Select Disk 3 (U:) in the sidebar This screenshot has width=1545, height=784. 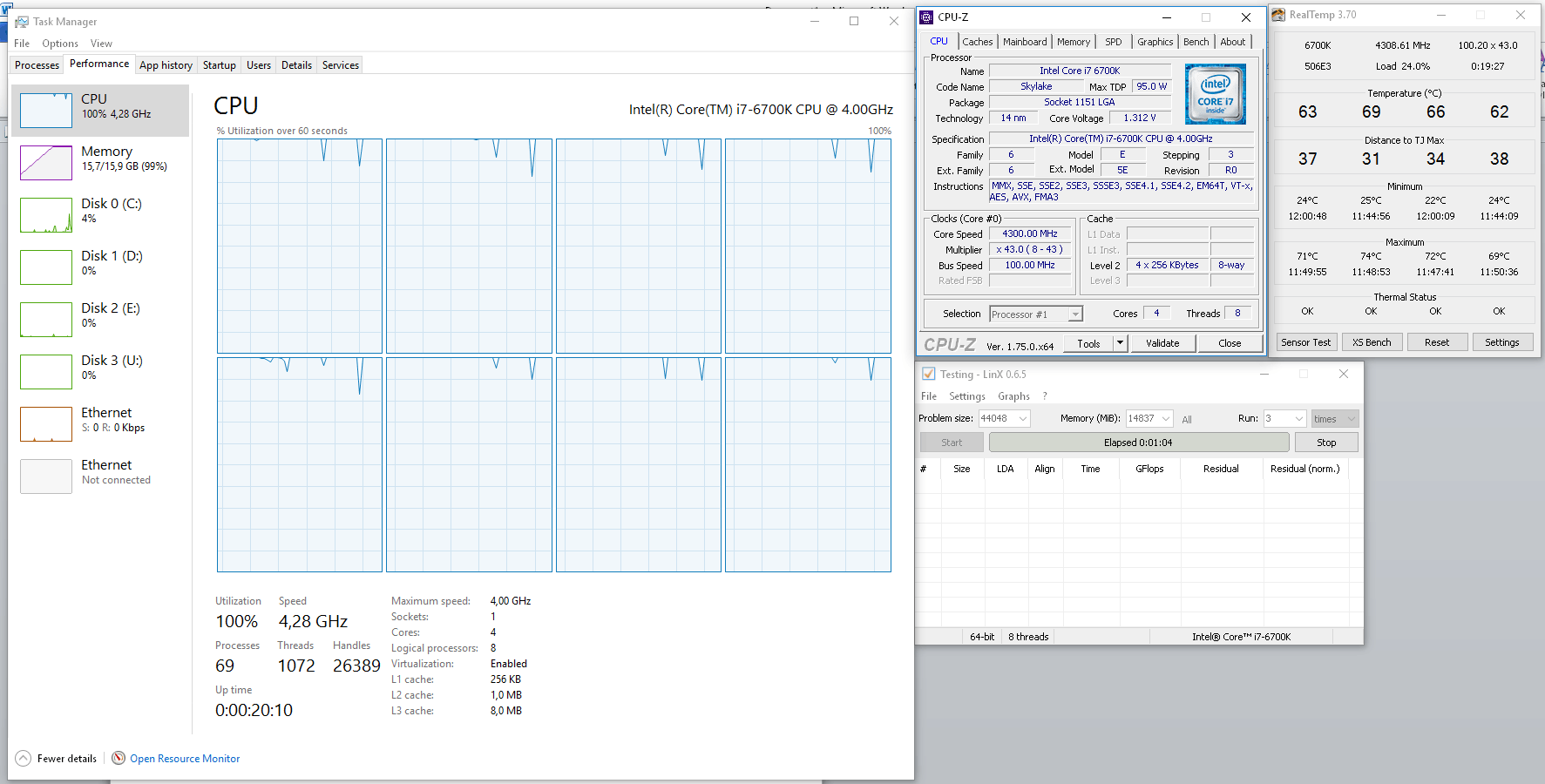(100, 372)
